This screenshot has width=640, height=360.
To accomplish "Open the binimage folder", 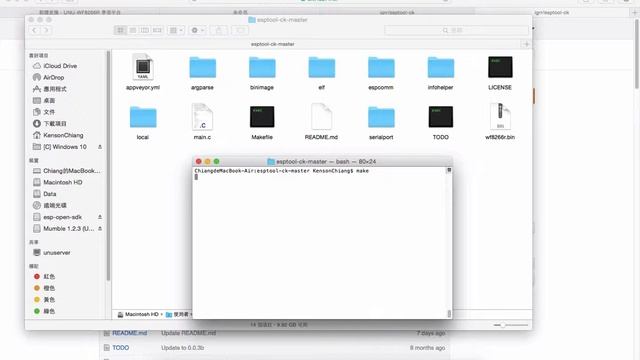I will [x=262, y=67].
